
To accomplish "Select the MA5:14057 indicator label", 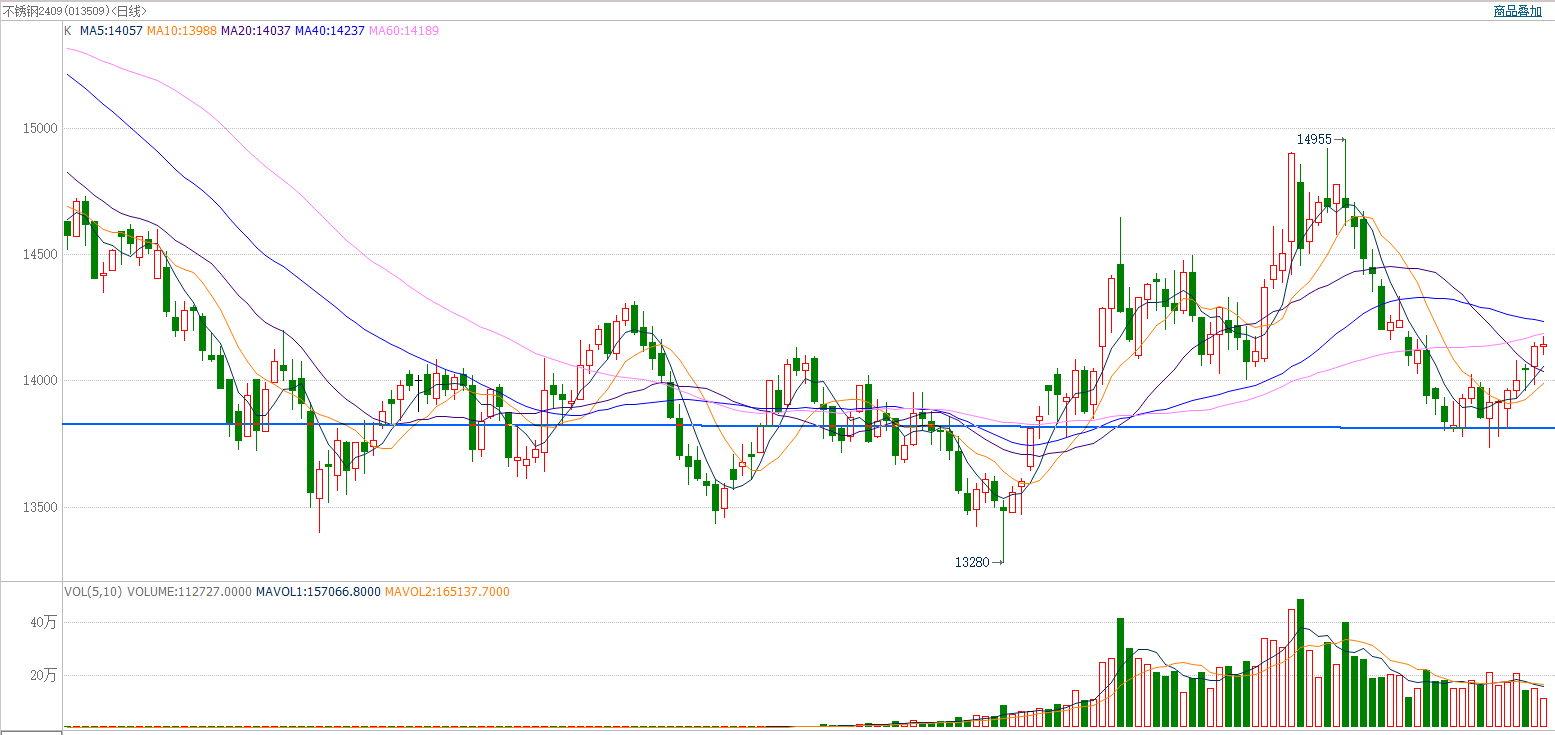I will point(111,31).
